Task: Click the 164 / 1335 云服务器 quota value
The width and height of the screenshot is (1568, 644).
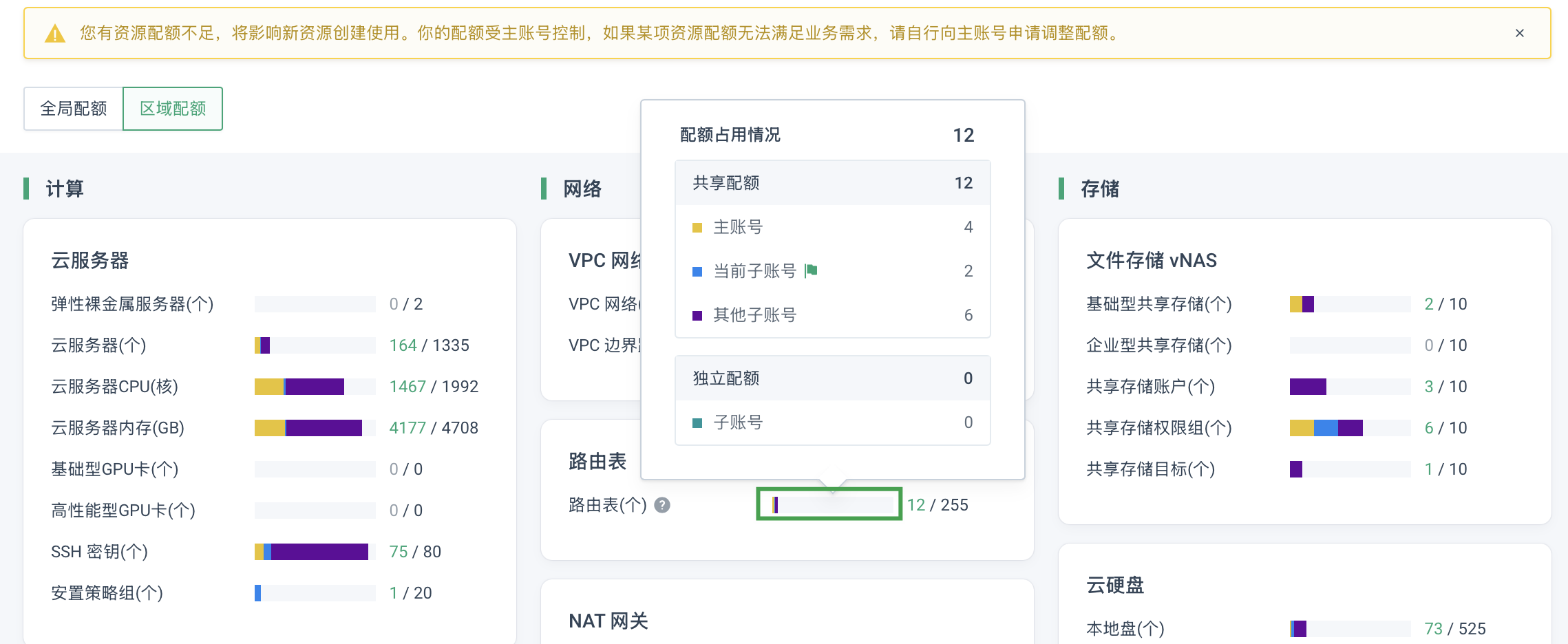Action: tap(430, 345)
